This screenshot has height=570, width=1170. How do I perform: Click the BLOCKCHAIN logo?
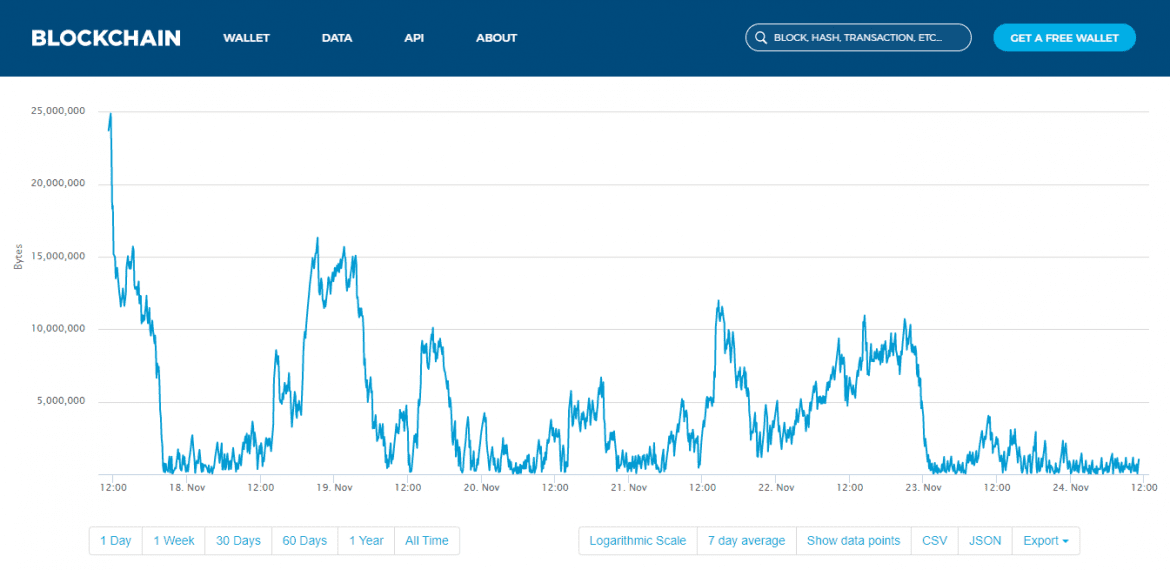click(106, 38)
